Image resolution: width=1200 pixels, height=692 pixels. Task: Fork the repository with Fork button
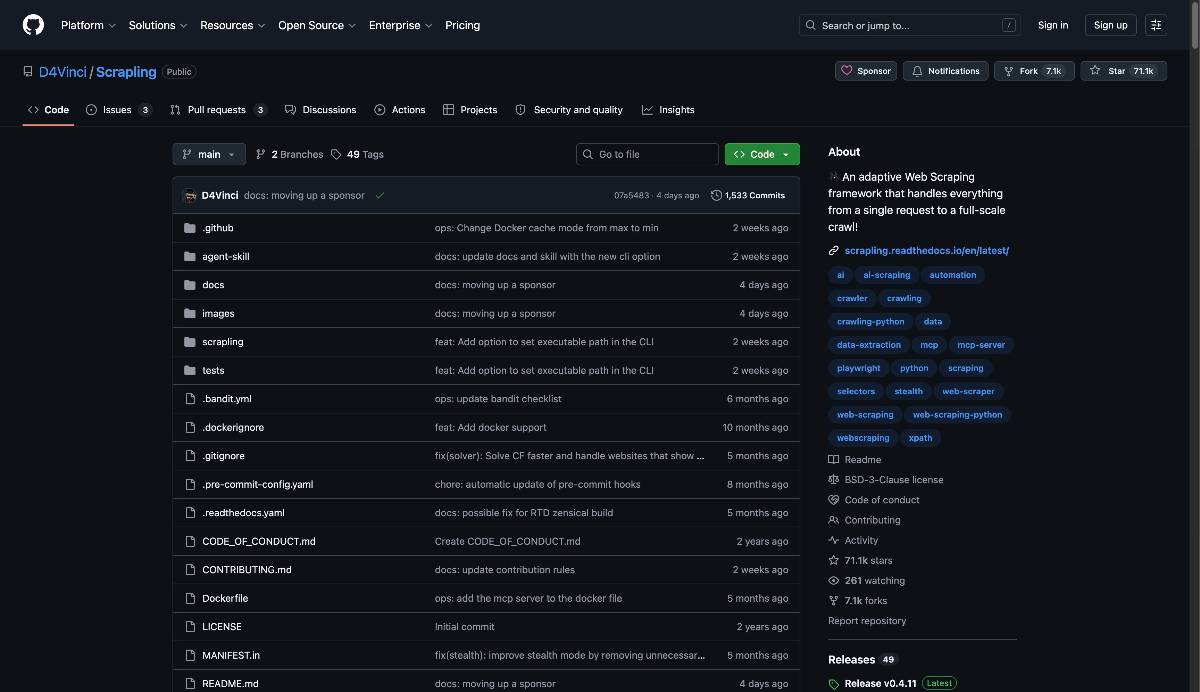[1035, 71]
